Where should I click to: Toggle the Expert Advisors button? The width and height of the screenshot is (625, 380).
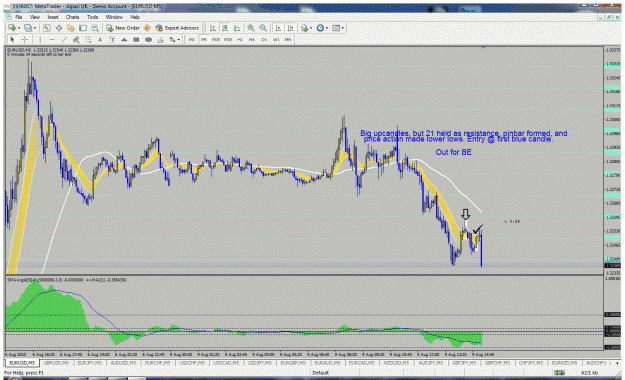click(x=177, y=28)
